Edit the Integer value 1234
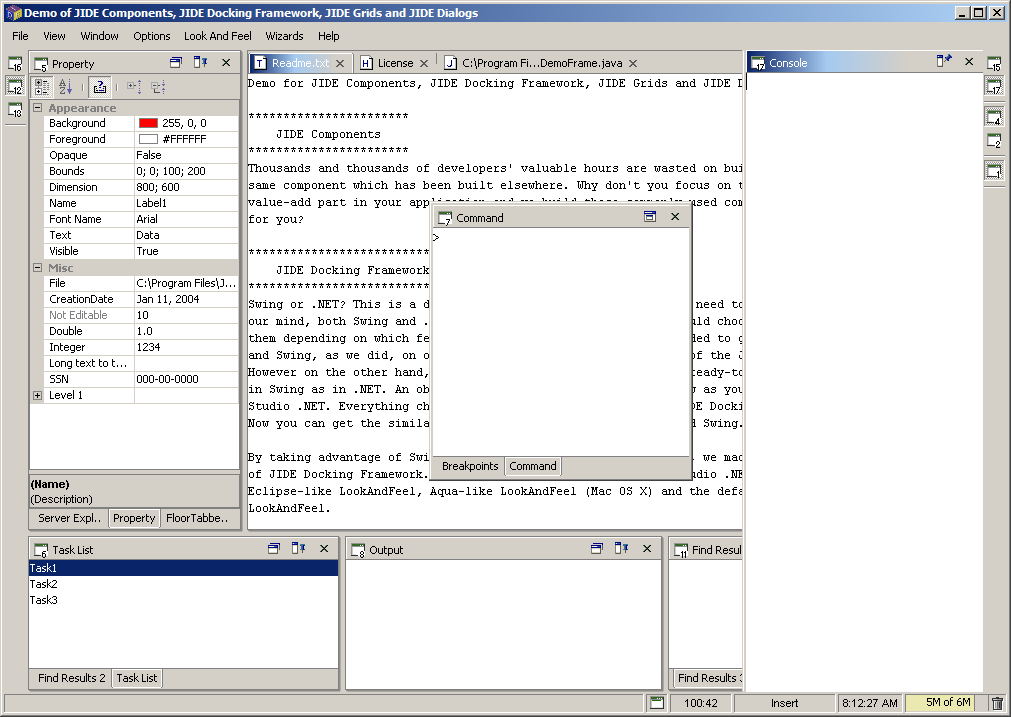The image size is (1011, 717). 186,347
